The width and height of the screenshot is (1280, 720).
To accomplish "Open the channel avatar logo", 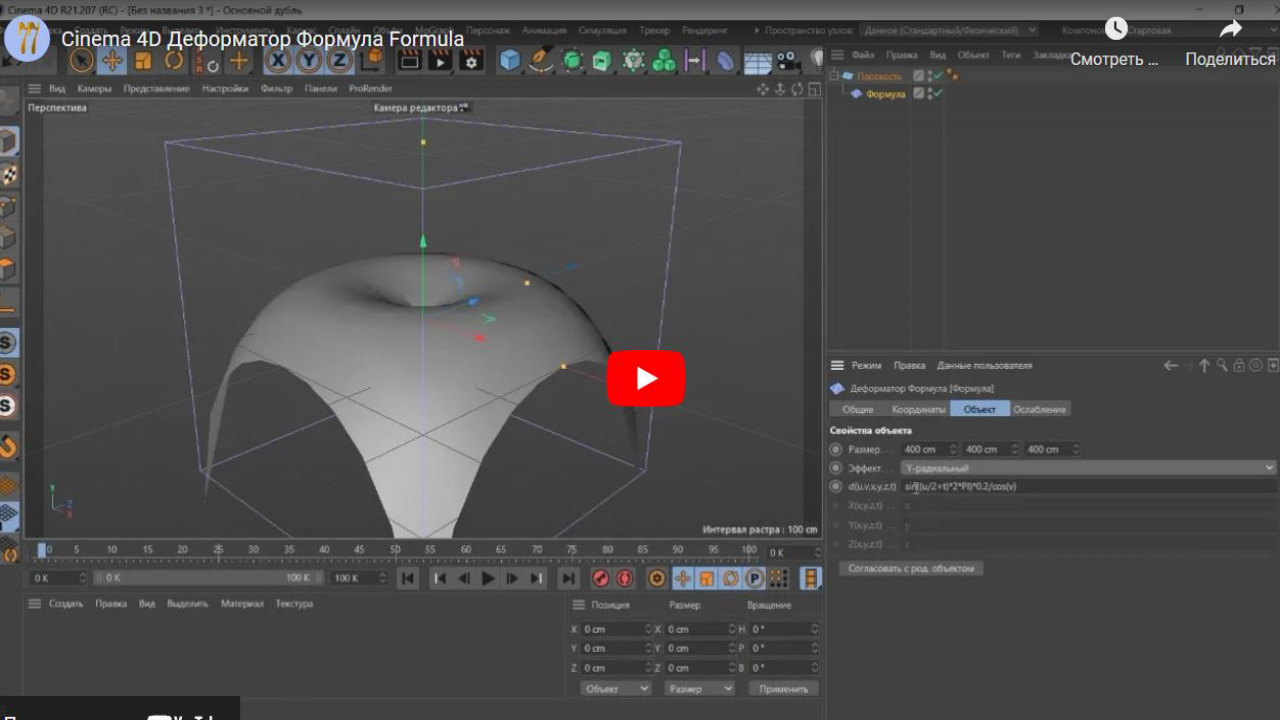I will (28, 39).
